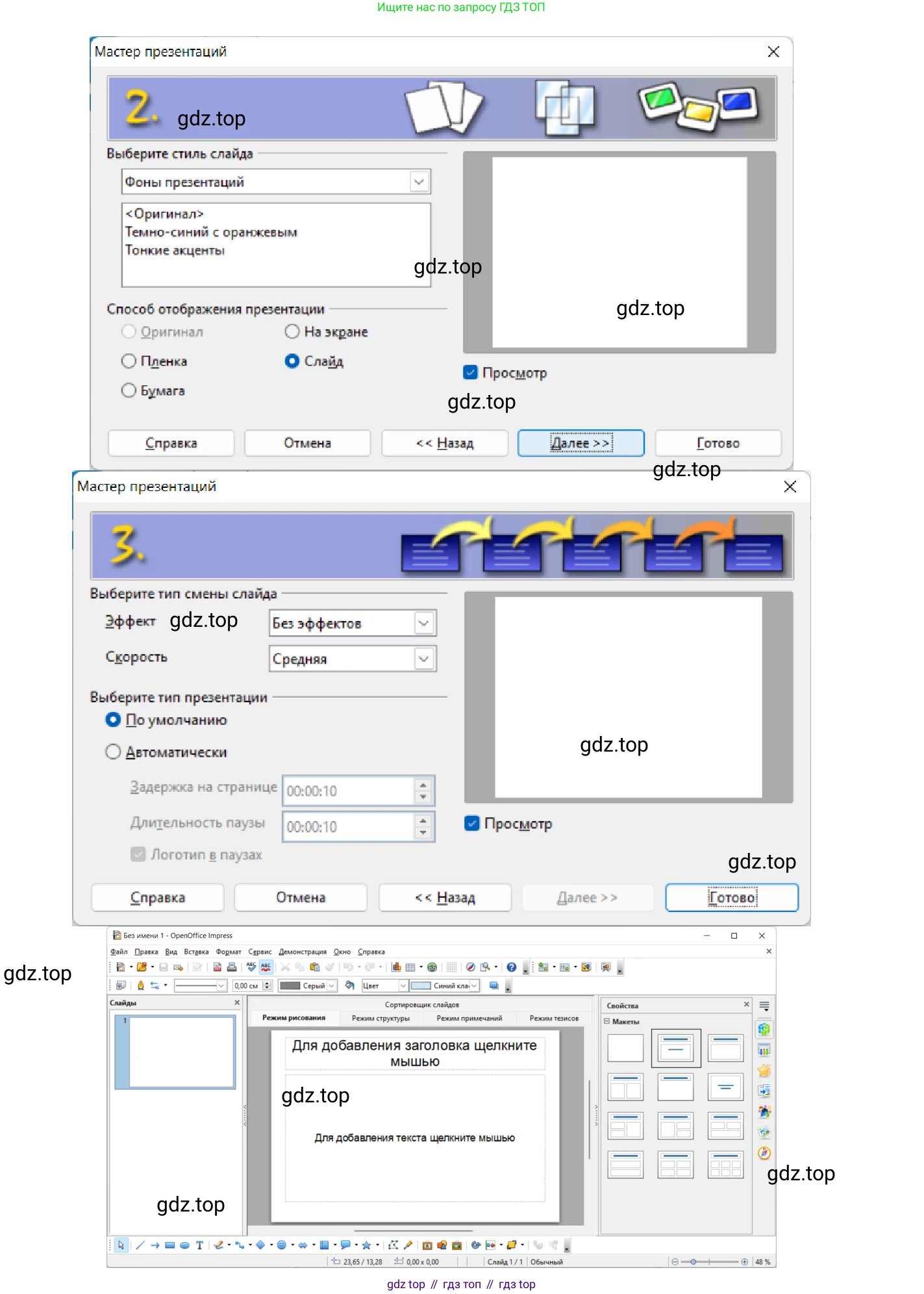
Task: Open the Формат menu
Action: point(229,952)
